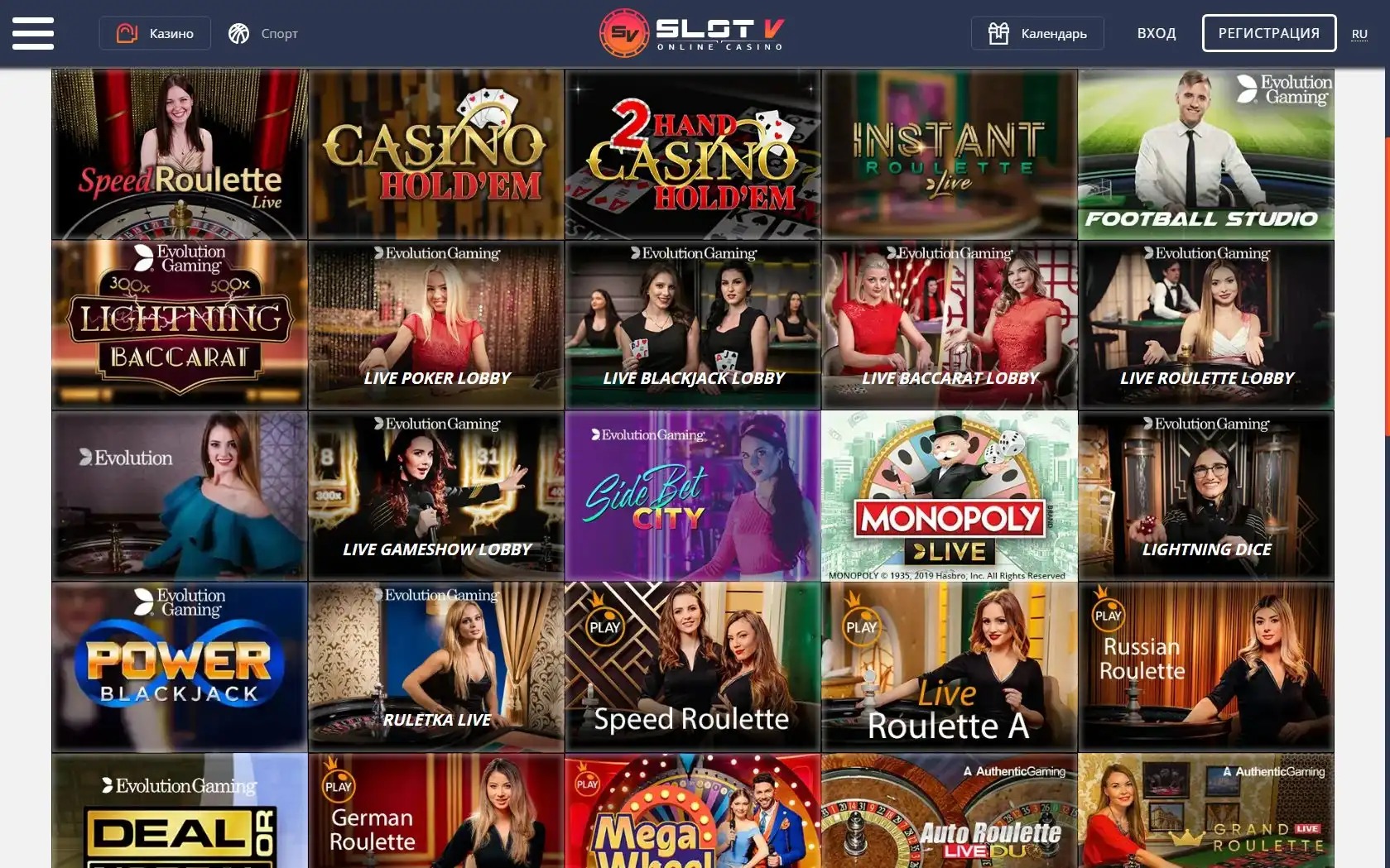
Task: Click the page's vertical scrollbar
Action: [1387, 285]
